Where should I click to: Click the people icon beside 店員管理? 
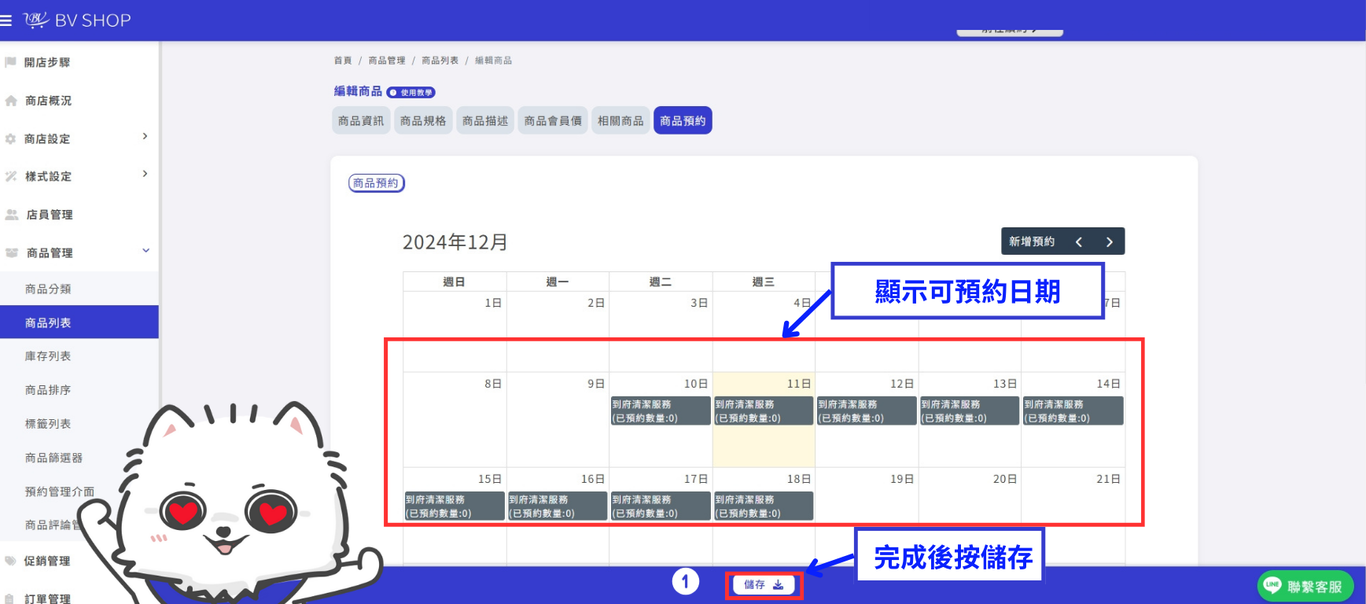tap(12, 215)
